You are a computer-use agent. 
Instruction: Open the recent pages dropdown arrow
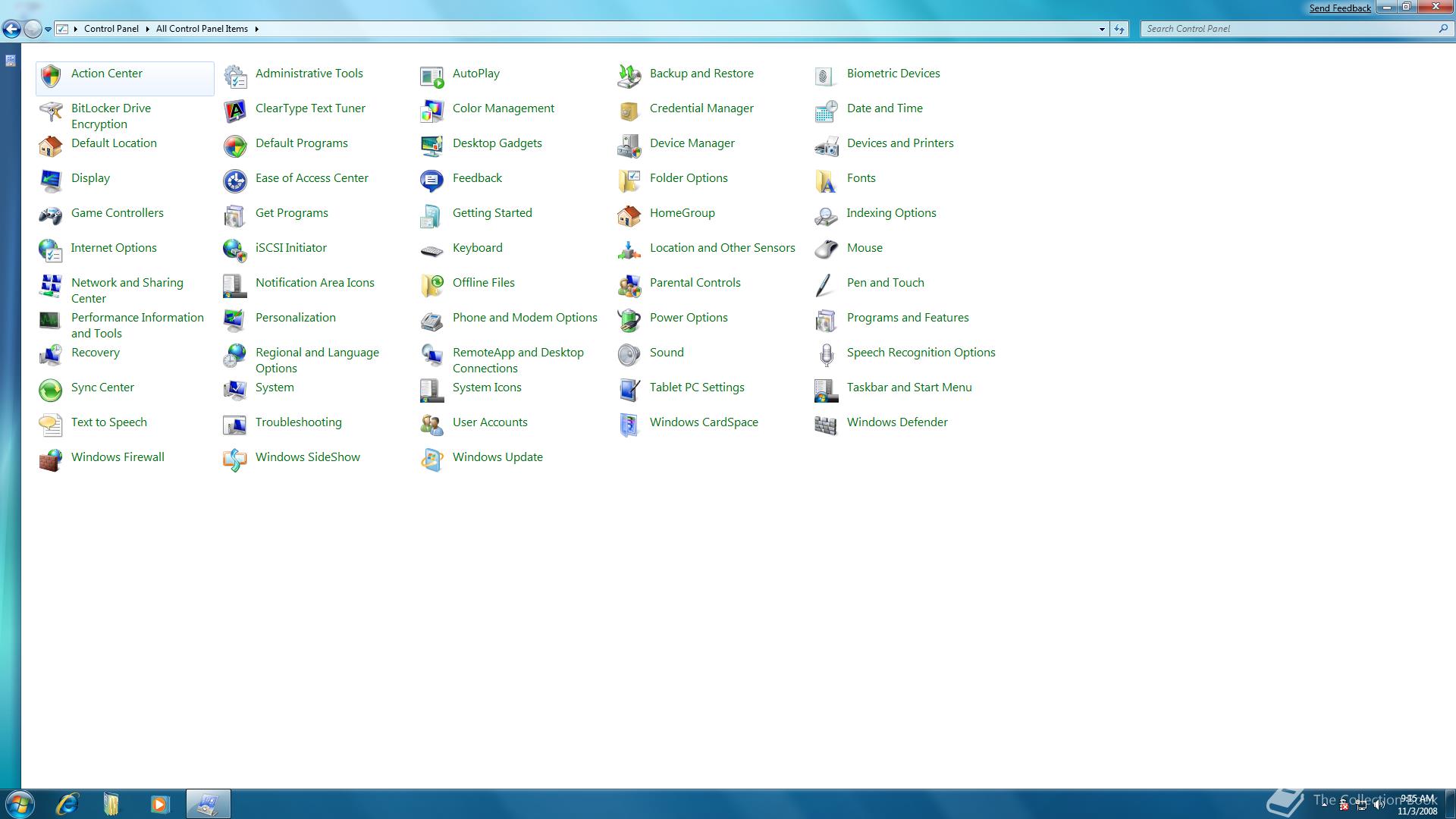pos(48,30)
